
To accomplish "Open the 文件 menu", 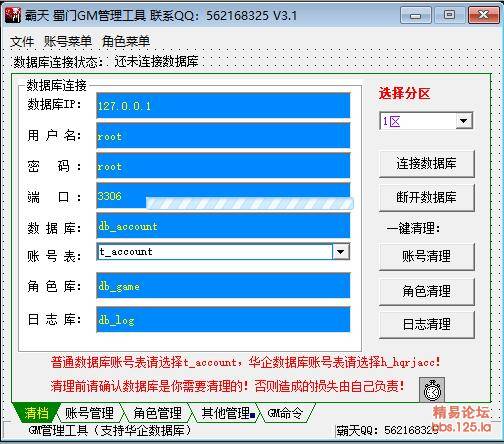I will pyautogui.click(x=22, y=42).
